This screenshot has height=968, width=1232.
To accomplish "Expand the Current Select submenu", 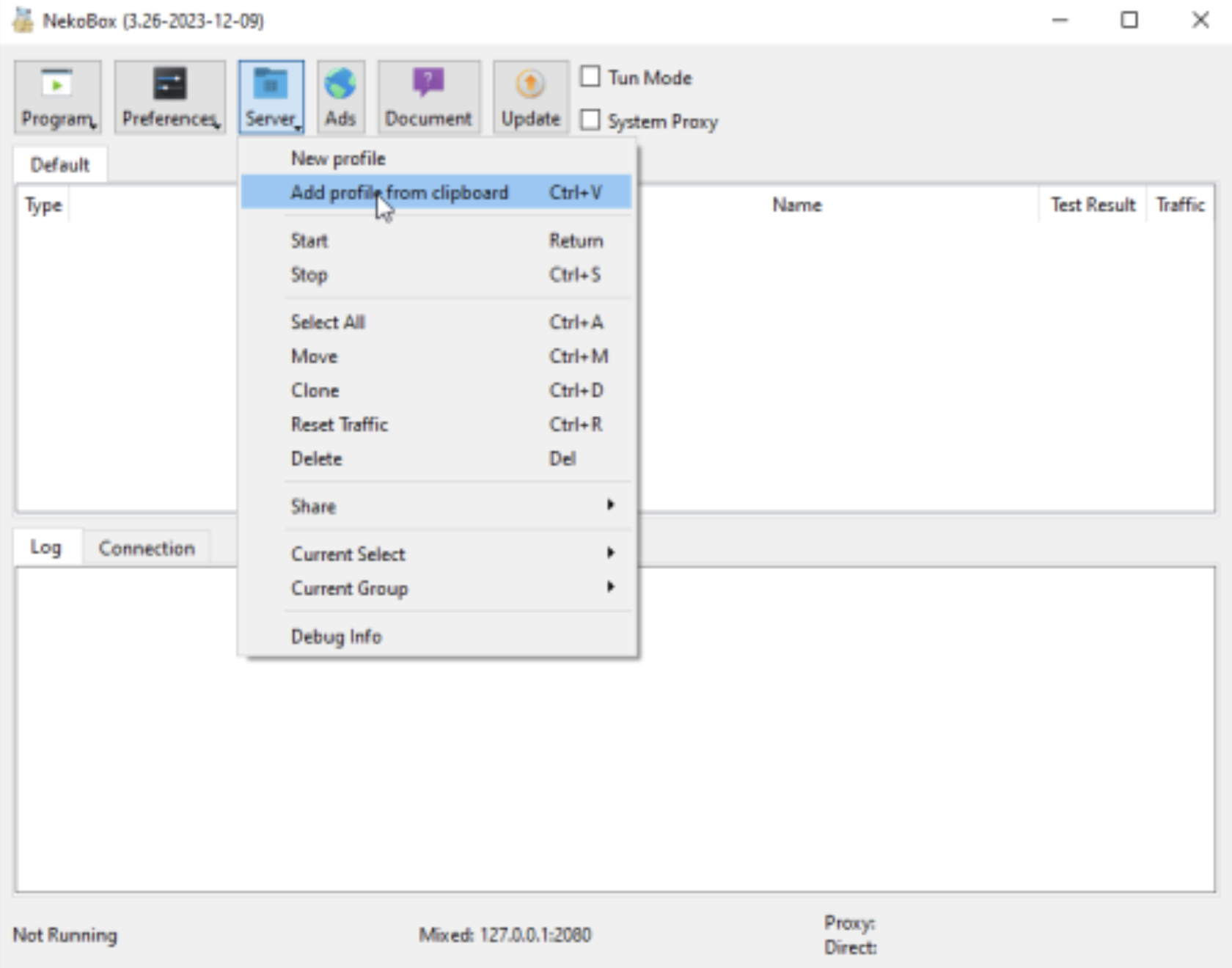I will (436, 554).
